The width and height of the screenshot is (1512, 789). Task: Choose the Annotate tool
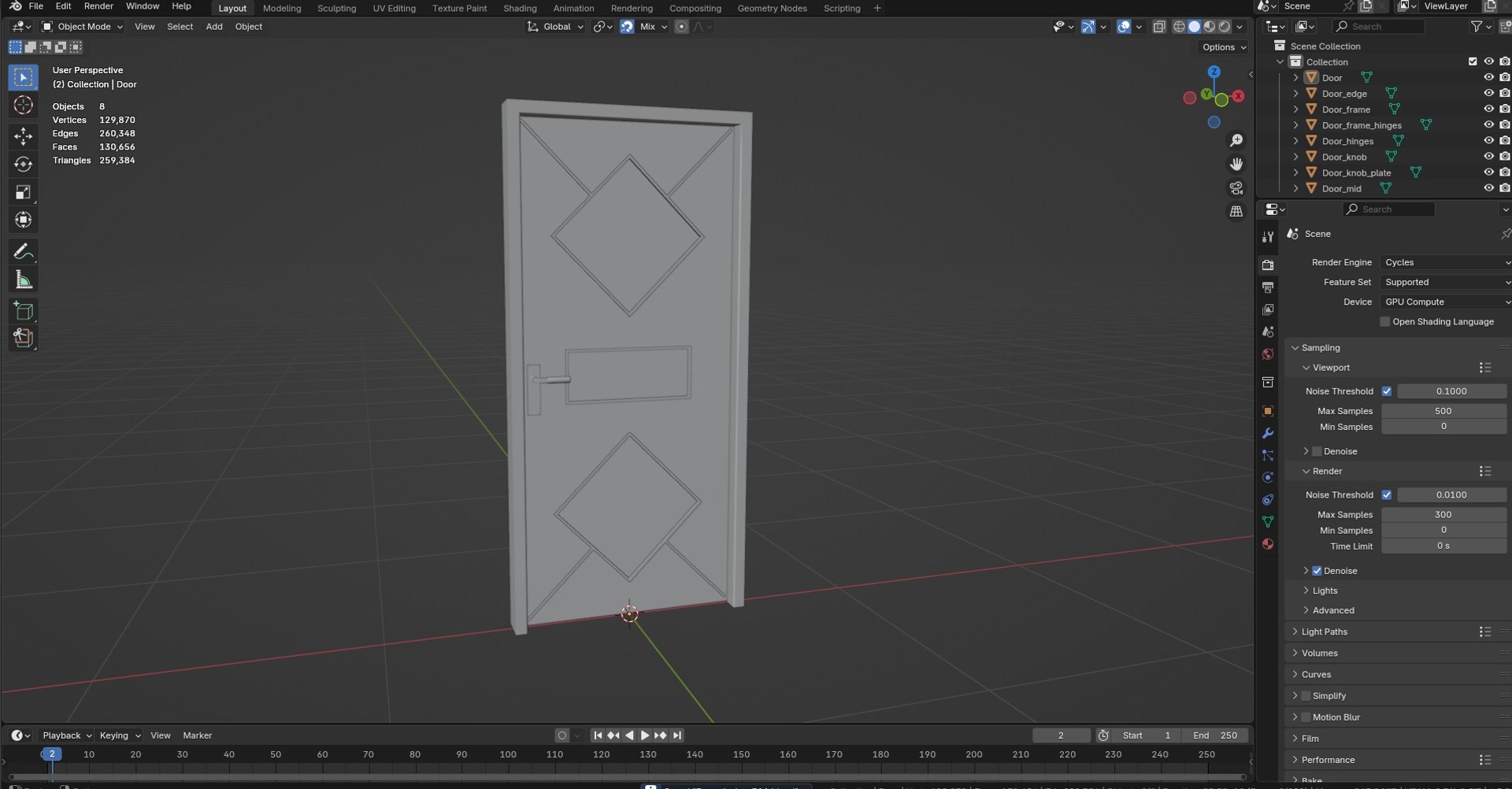(23, 251)
